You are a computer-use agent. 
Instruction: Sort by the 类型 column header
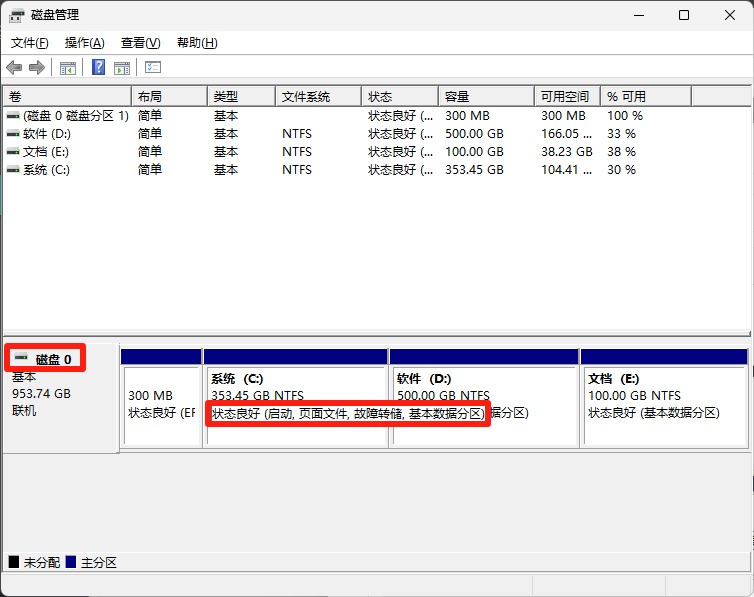click(x=241, y=97)
